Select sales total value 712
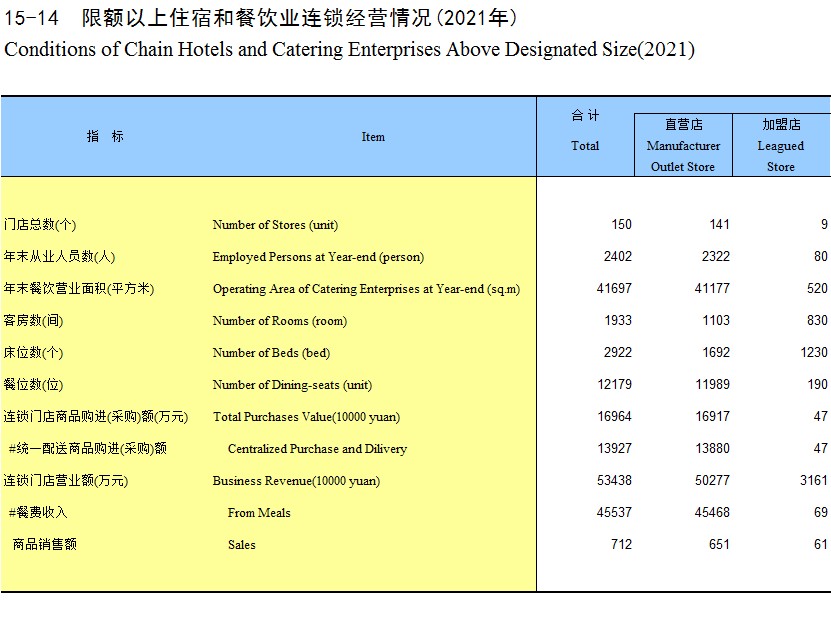Screen dimensions: 831x625 coord(621,544)
